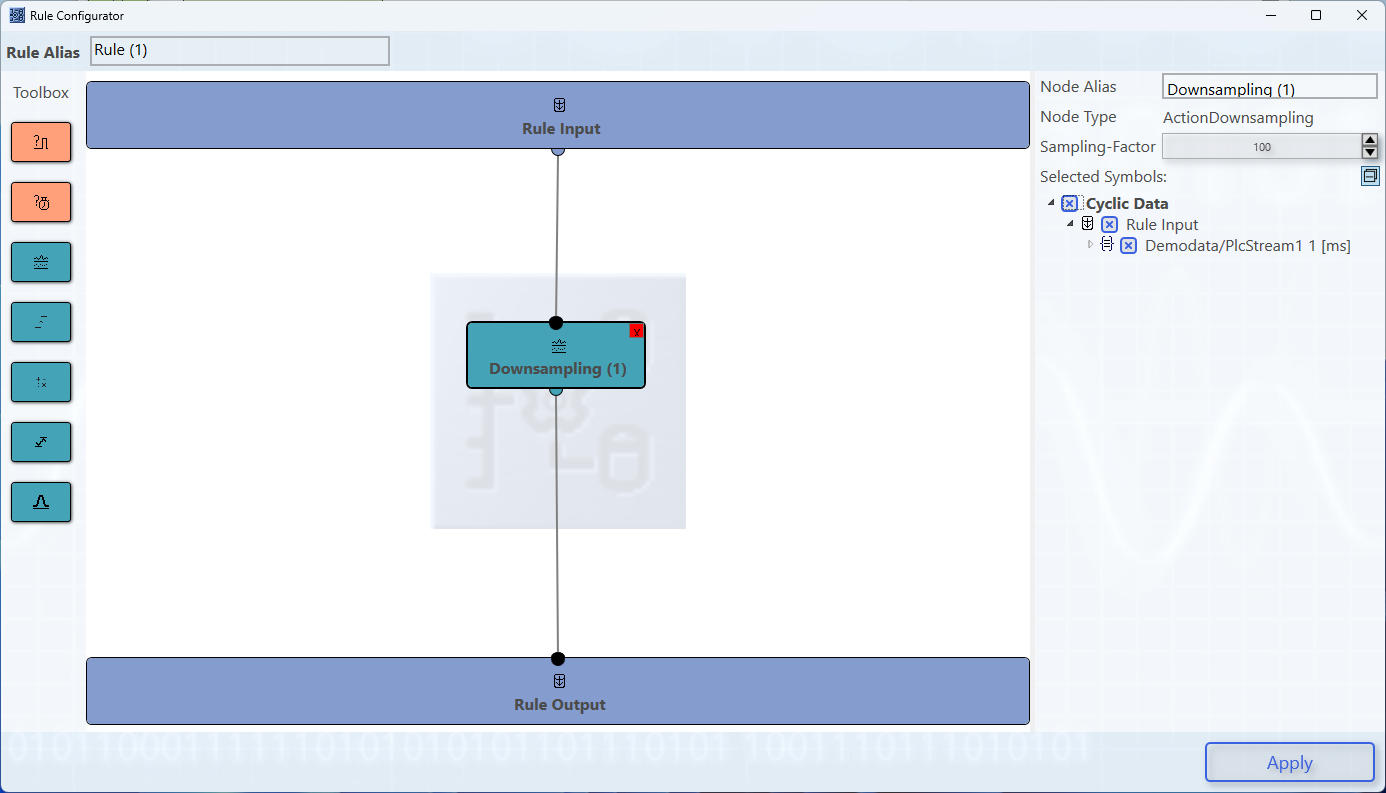Click the Rule Input block

[x=558, y=115]
